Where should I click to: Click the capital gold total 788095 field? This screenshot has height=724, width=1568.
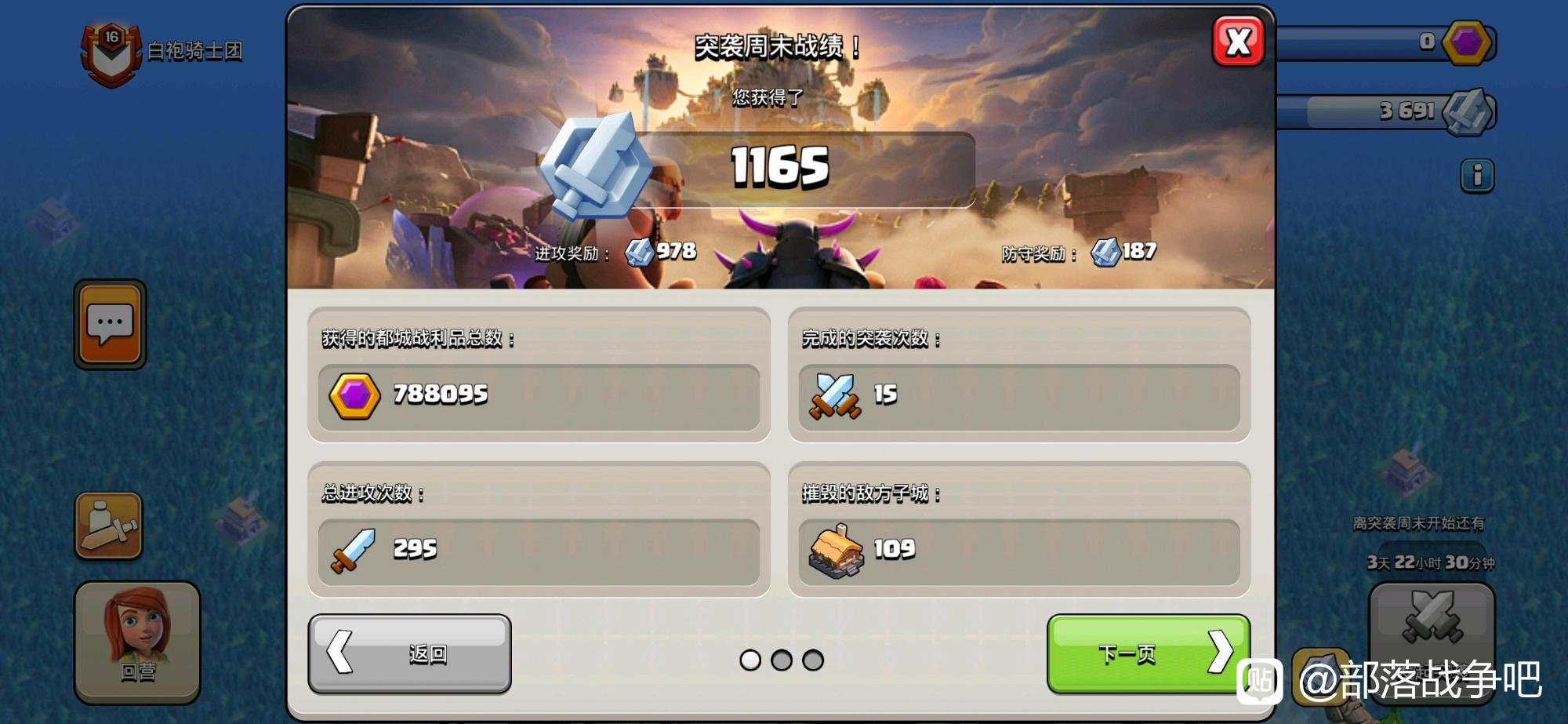click(x=539, y=396)
